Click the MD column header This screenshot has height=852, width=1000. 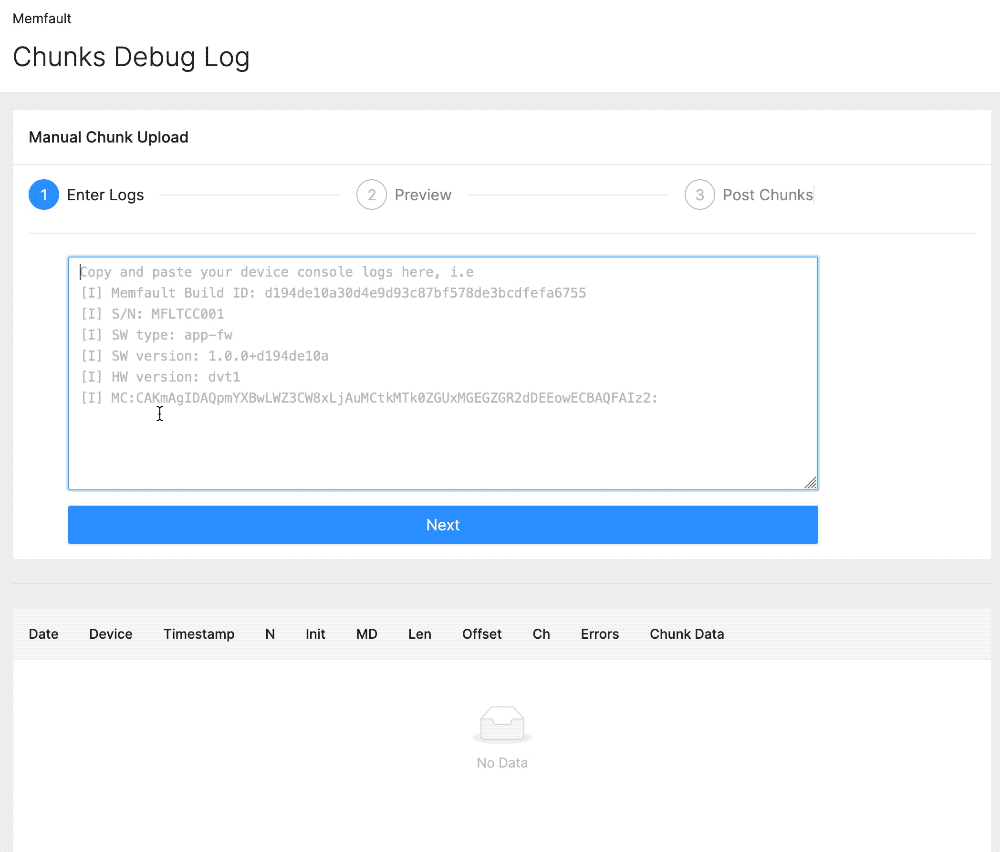click(x=367, y=634)
